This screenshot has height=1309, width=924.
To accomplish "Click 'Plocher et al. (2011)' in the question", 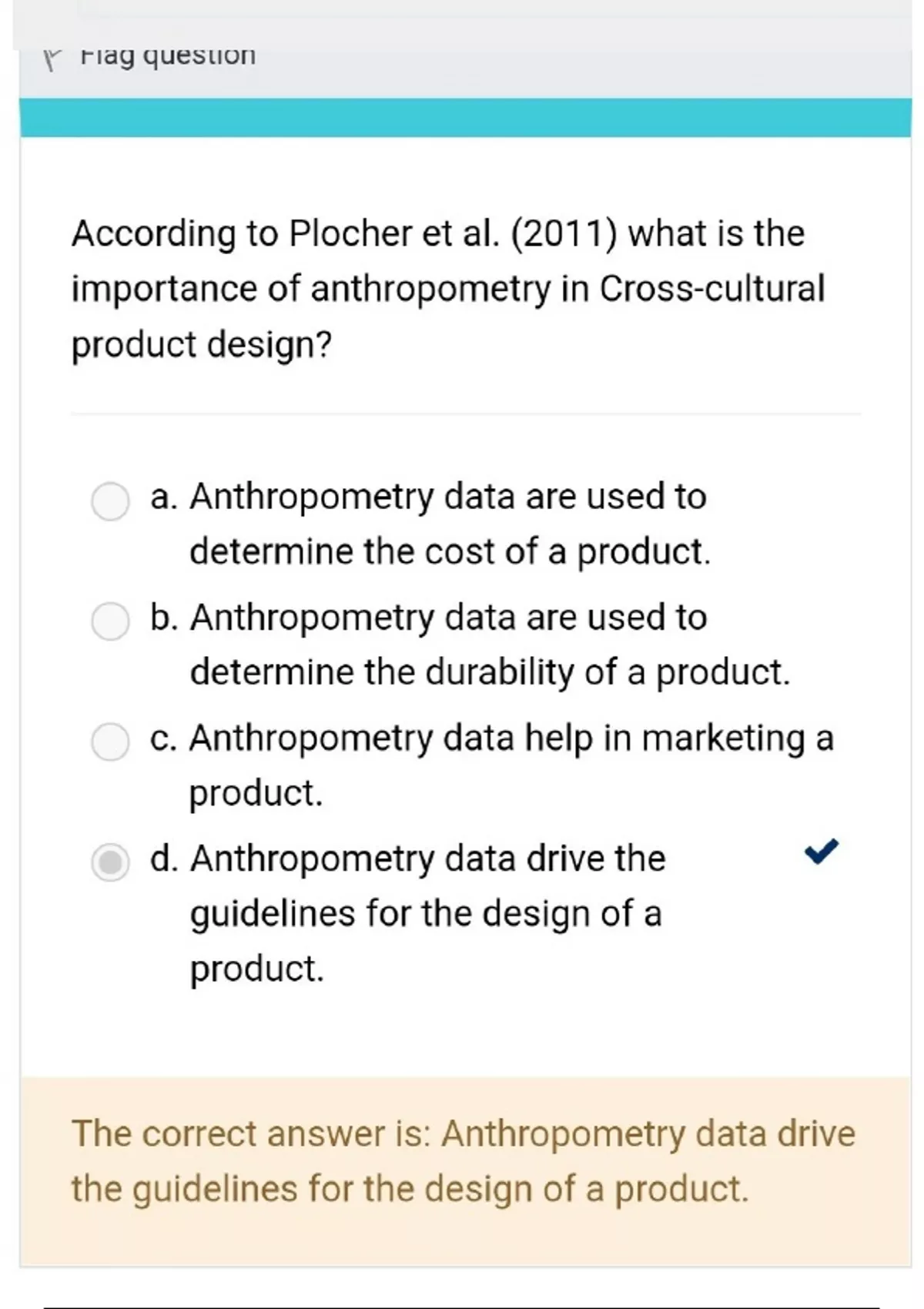I will click(453, 233).
